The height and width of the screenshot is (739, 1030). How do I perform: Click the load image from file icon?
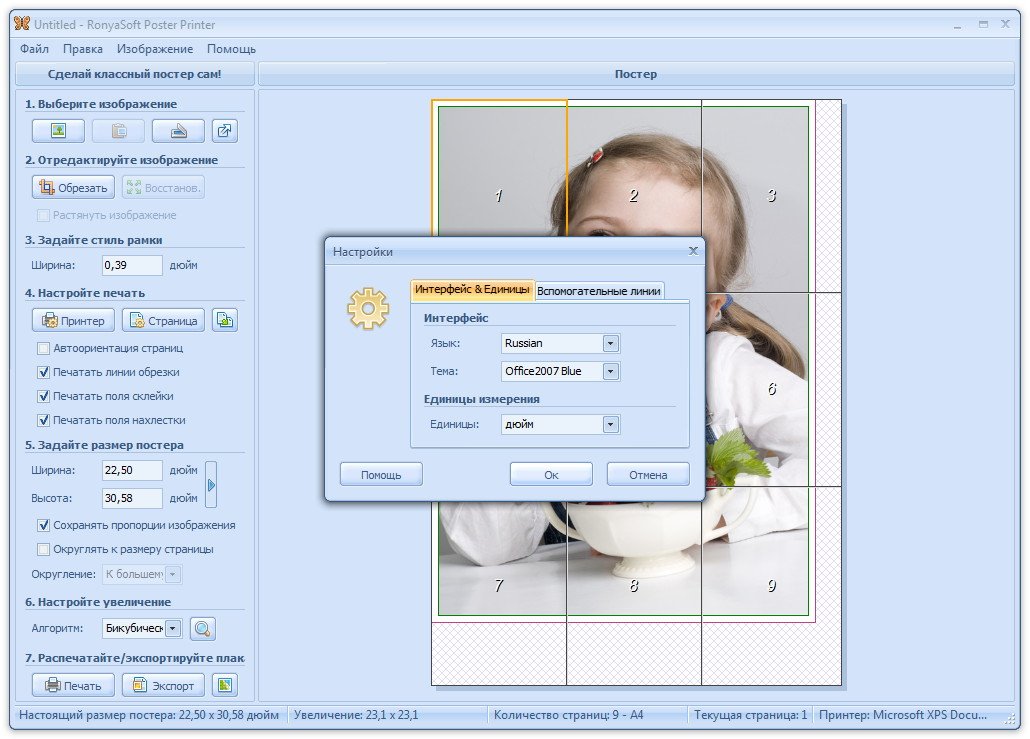(58, 131)
